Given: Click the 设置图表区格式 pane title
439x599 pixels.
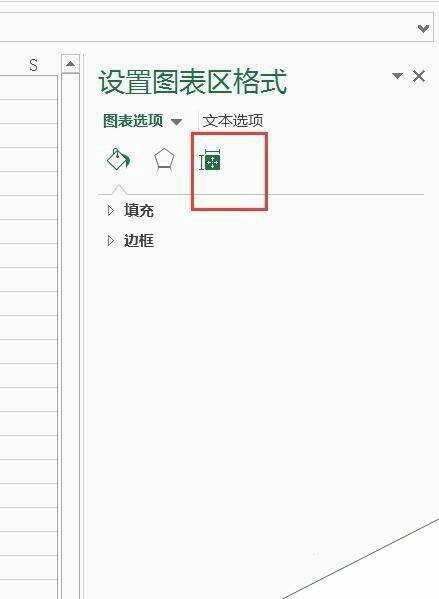Looking at the screenshot, I should (193, 81).
